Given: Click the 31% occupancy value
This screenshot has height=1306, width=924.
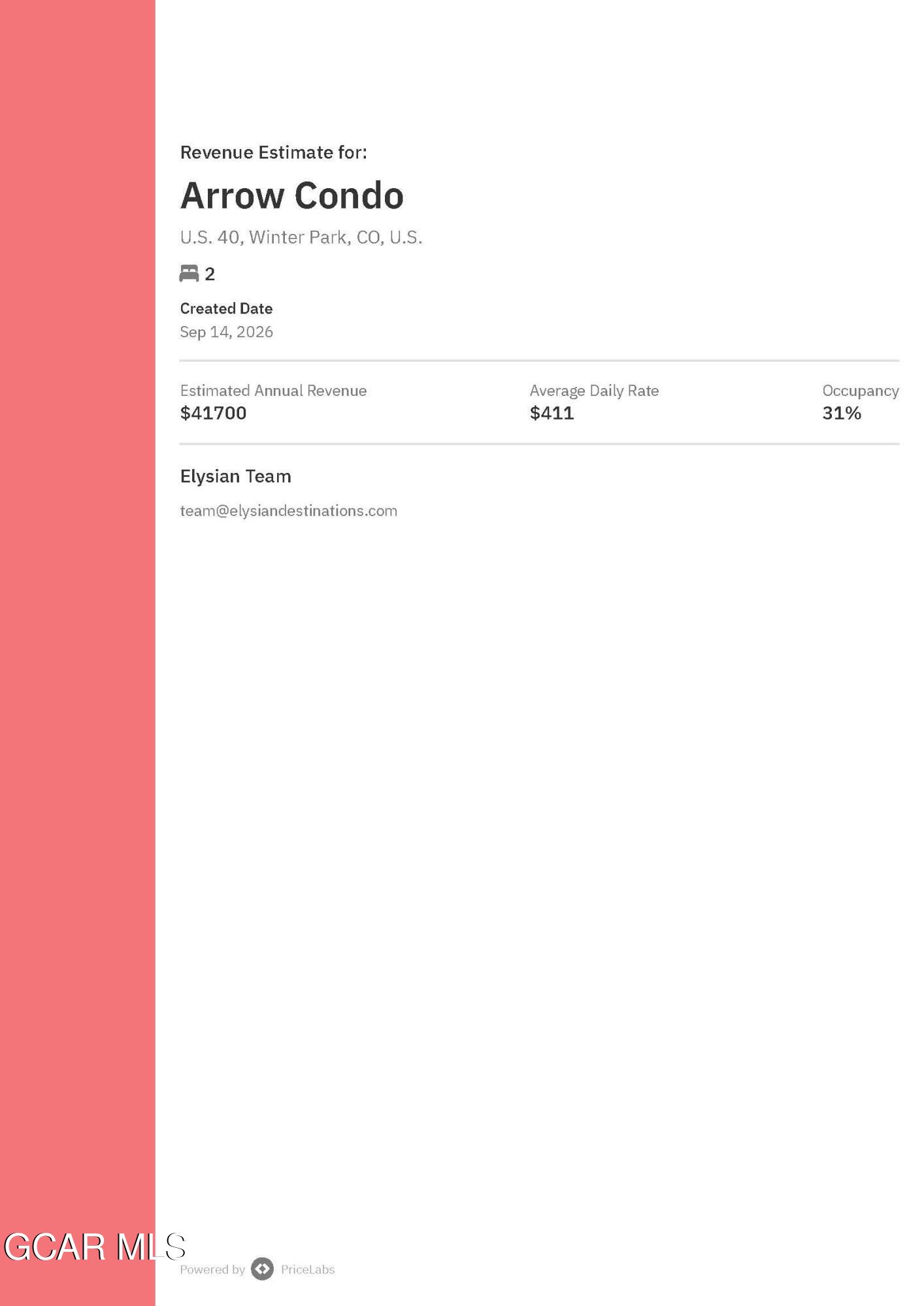Looking at the screenshot, I should pyautogui.click(x=842, y=413).
